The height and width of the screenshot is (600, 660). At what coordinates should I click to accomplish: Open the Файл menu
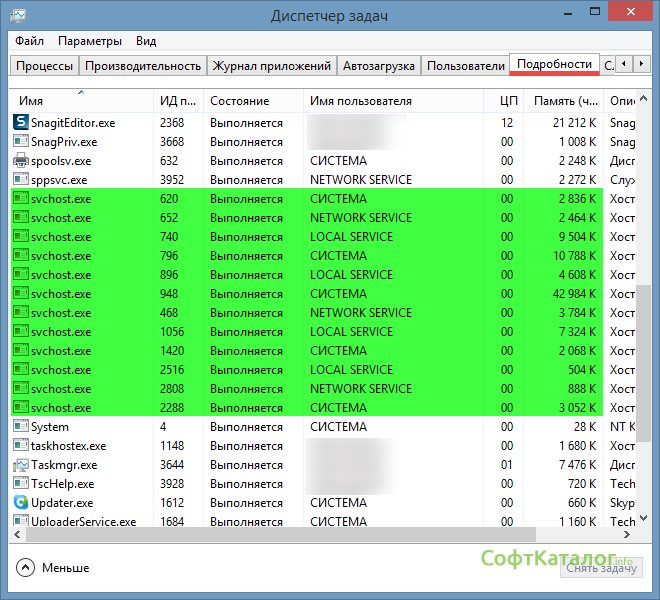pyautogui.click(x=29, y=41)
